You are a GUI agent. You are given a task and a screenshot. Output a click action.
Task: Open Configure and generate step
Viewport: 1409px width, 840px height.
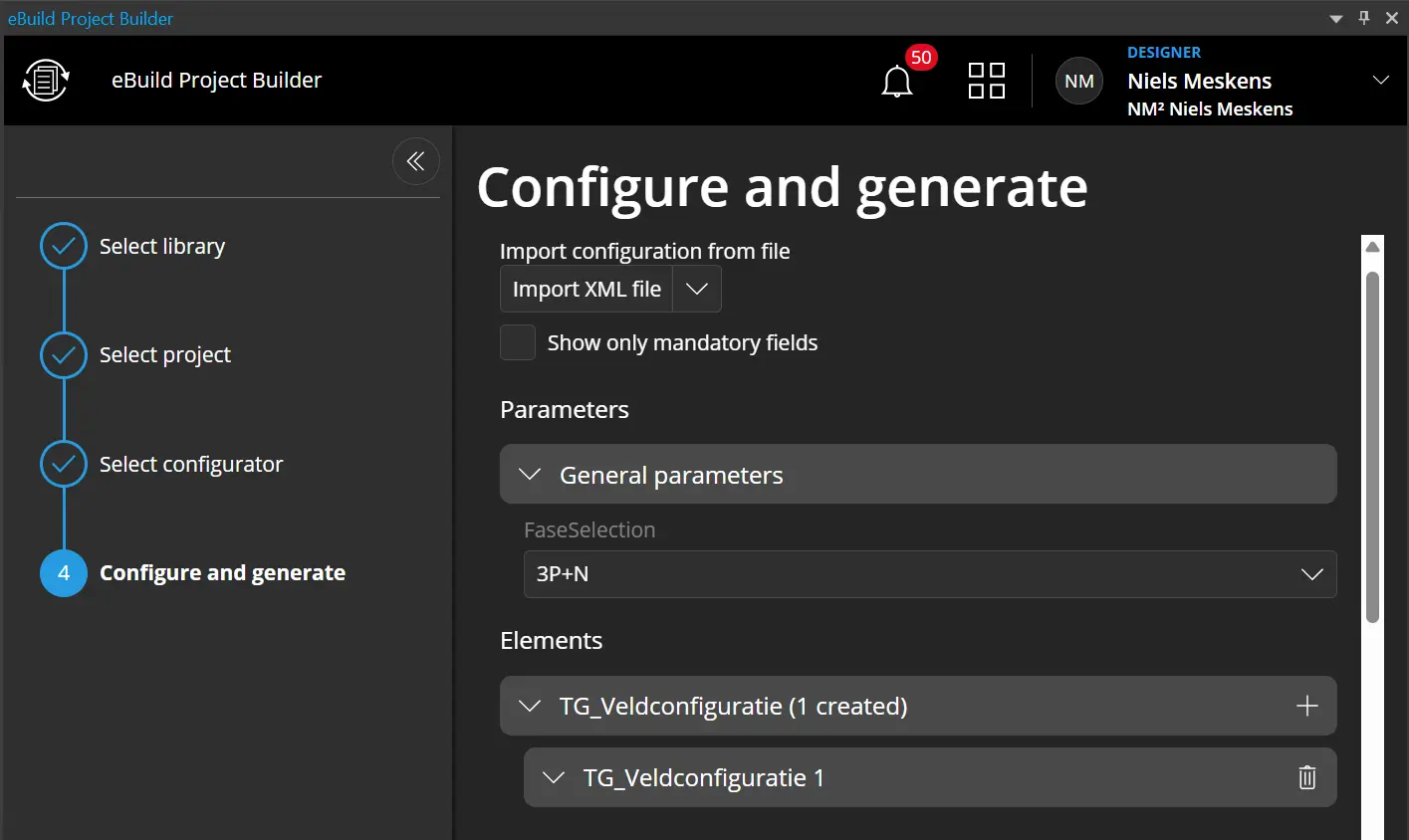coord(223,573)
